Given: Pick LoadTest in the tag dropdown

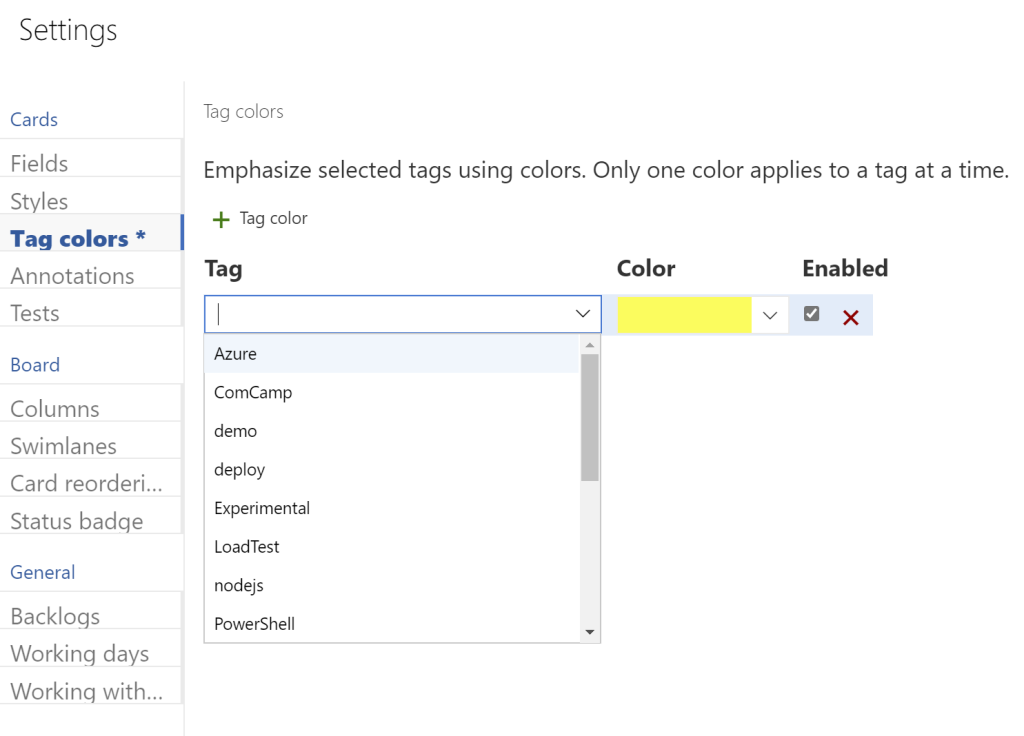Looking at the screenshot, I should pos(392,547).
